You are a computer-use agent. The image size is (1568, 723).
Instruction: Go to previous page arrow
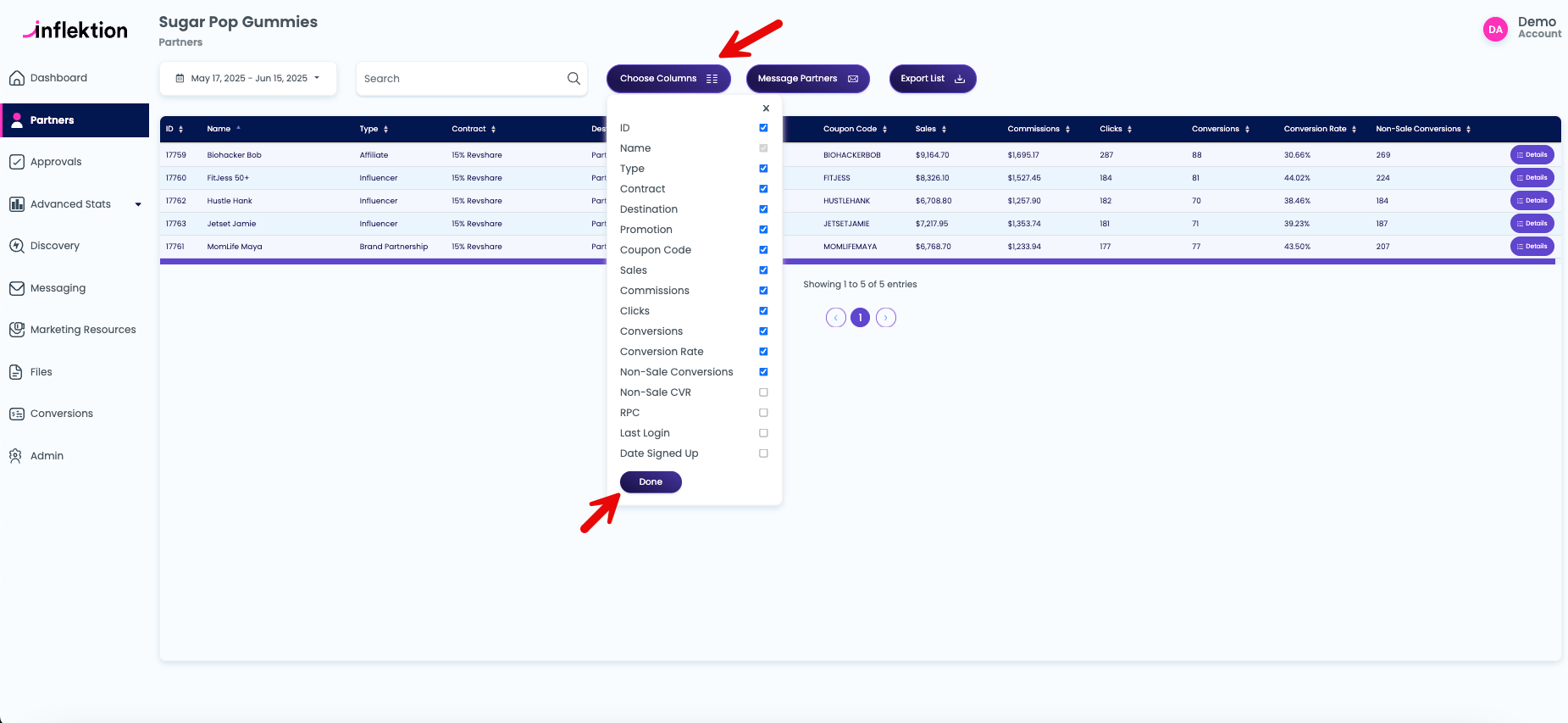click(835, 318)
